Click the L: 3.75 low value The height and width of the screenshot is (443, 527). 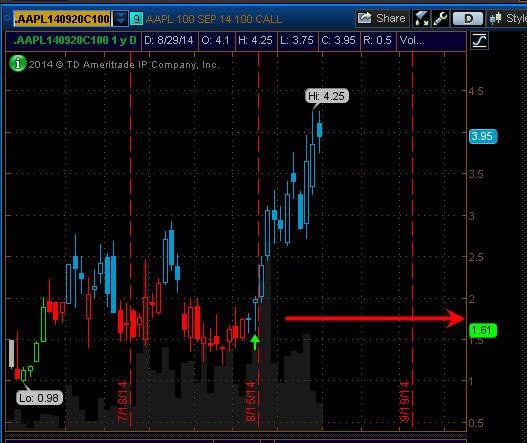click(297, 41)
